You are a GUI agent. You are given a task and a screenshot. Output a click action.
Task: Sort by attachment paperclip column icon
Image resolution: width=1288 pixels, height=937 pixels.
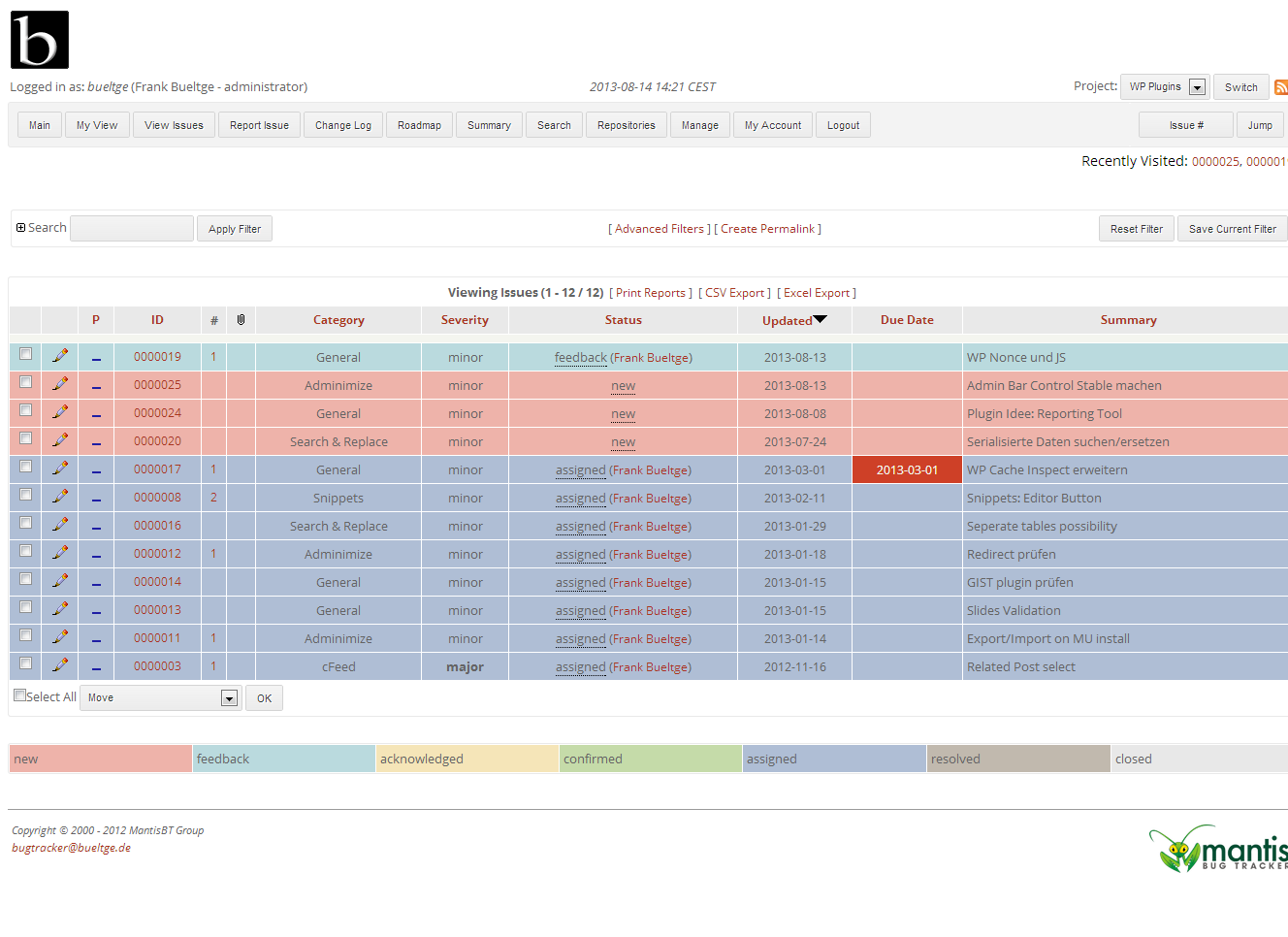pyautogui.click(x=241, y=319)
